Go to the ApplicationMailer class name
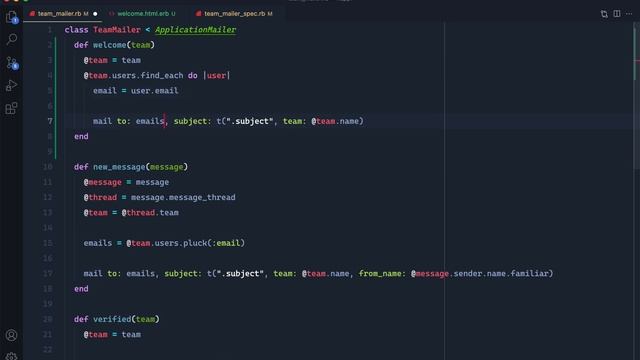Screen dimensions: 640x360 tap(195, 30)
